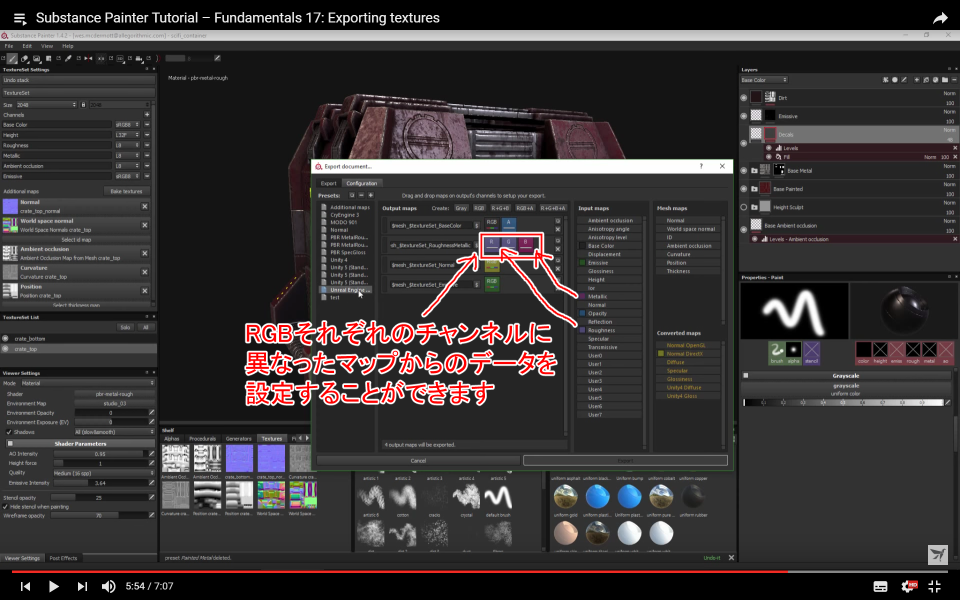Open the Textures tab in the Shelf
This screenshot has height=600, width=960.
click(x=272, y=438)
